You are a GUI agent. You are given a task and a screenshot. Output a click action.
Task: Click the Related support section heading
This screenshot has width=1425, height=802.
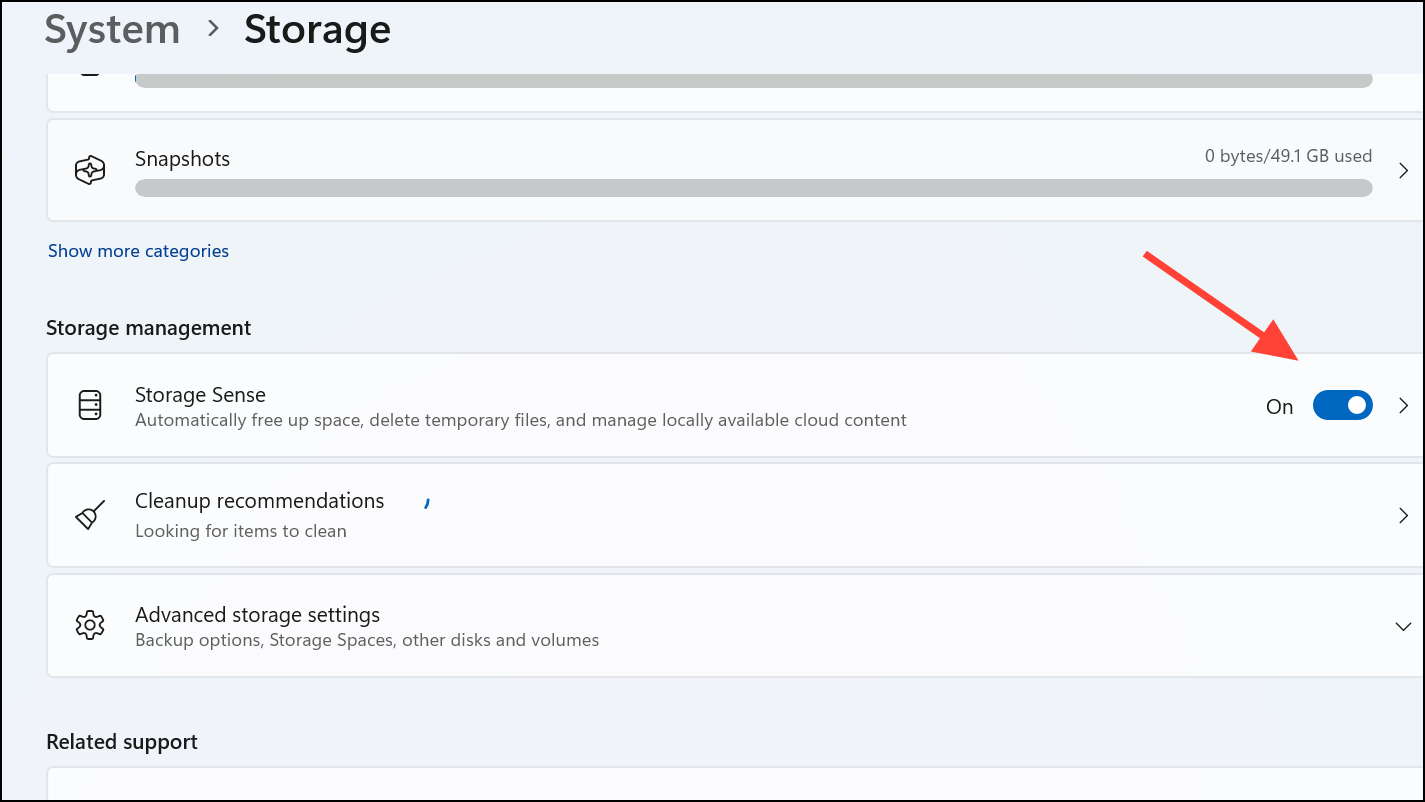coord(122,742)
